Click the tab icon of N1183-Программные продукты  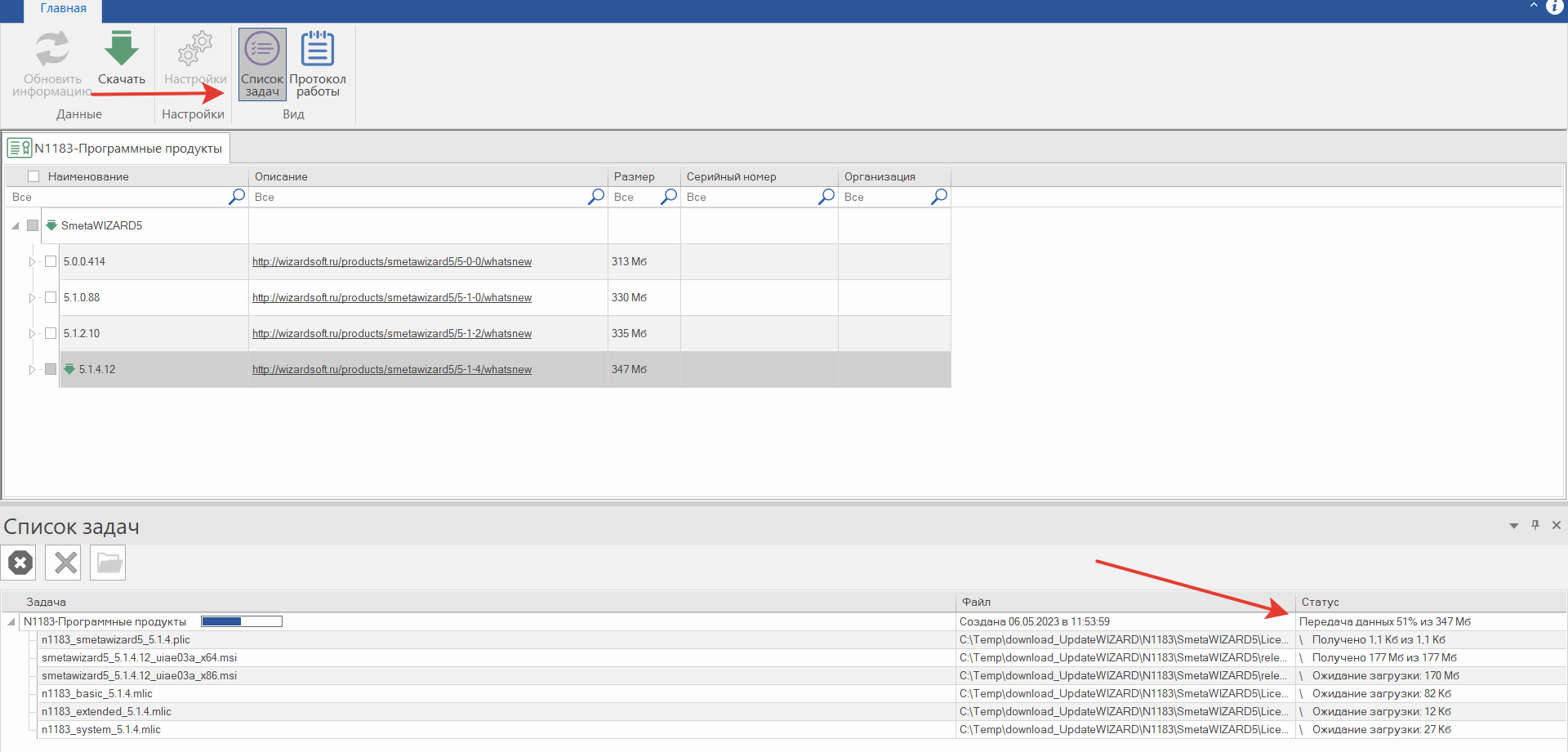(x=20, y=148)
